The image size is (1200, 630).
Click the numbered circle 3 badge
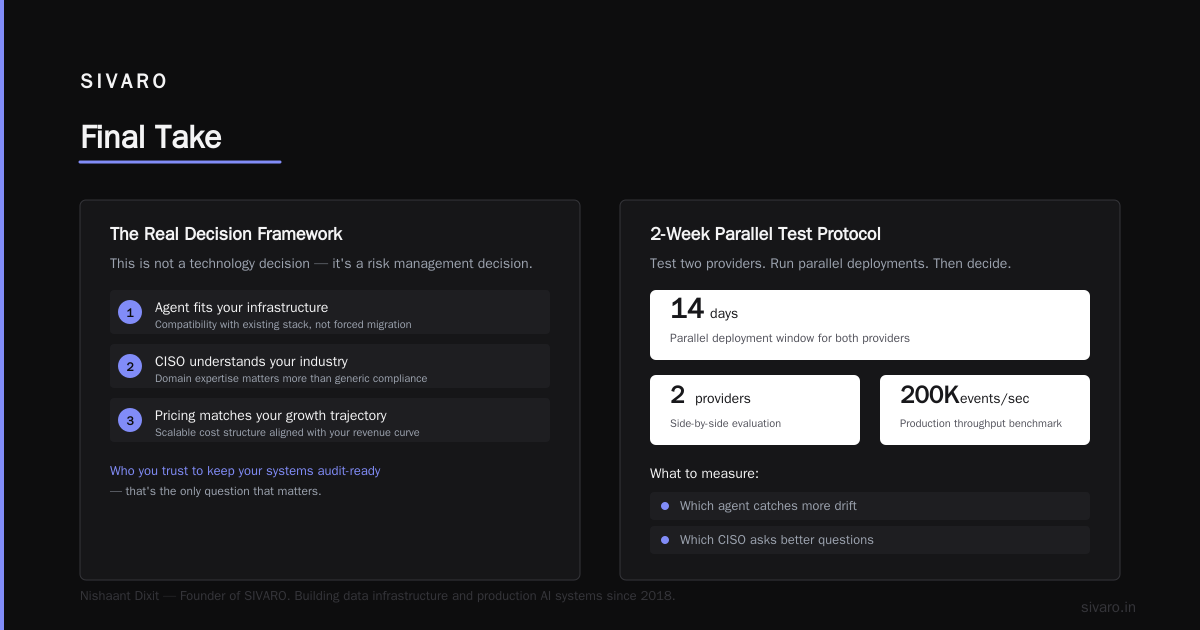point(130,420)
